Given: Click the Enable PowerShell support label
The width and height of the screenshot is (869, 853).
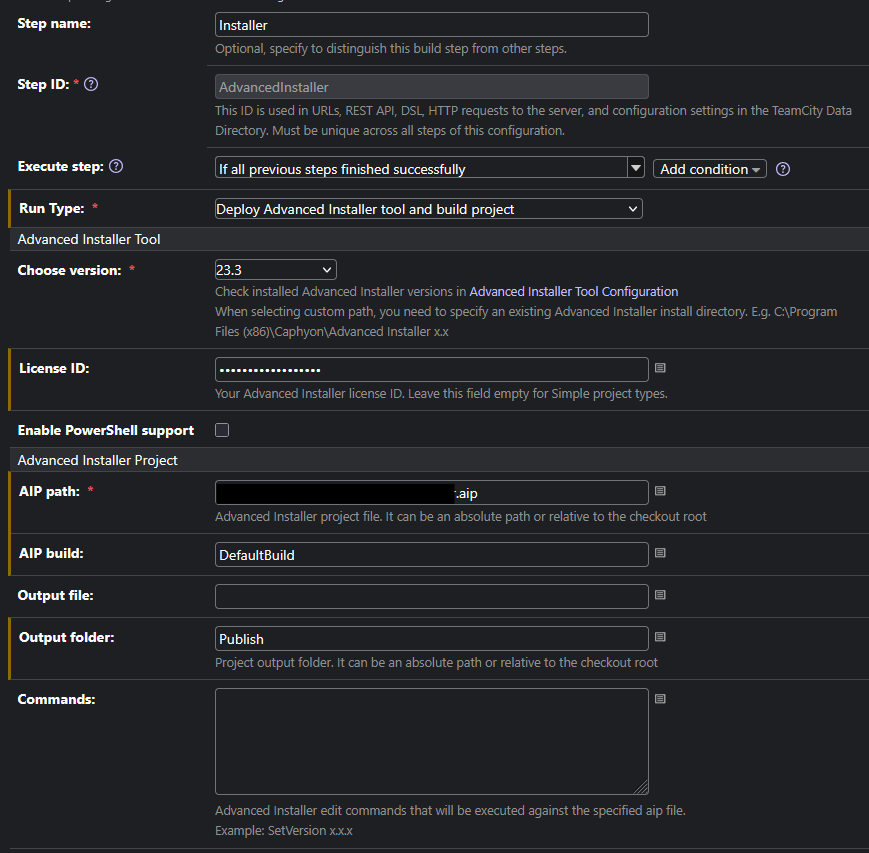Looking at the screenshot, I should pyautogui.click(x=106, y=431).
